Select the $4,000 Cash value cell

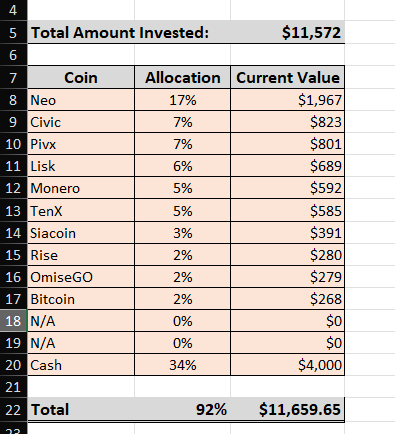point(288,365)
